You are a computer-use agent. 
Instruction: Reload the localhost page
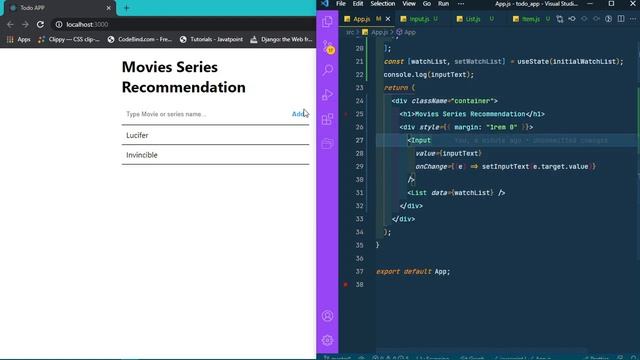(40, 24)
